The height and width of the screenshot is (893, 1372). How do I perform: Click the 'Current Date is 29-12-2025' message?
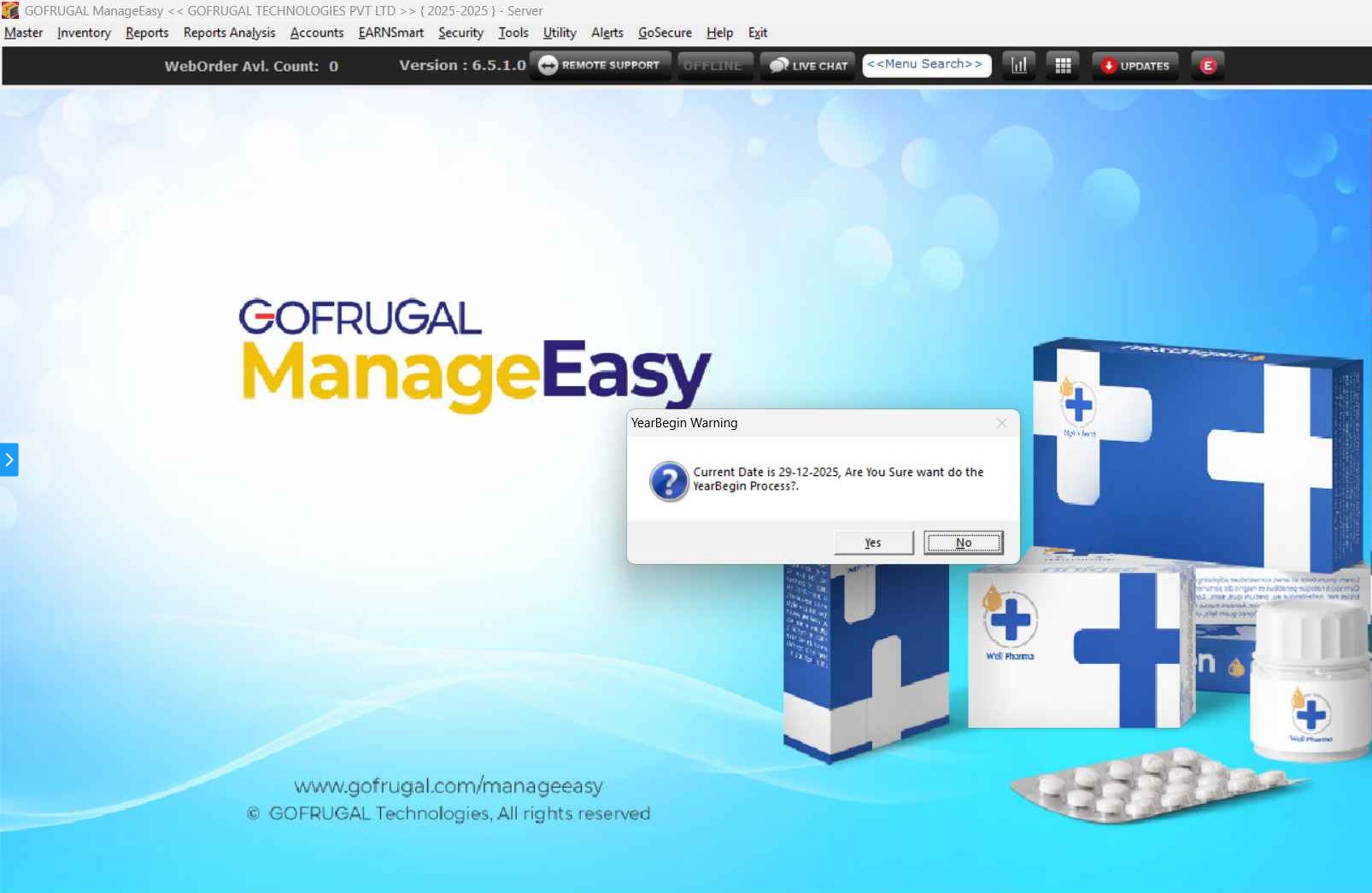click(838, 479)
